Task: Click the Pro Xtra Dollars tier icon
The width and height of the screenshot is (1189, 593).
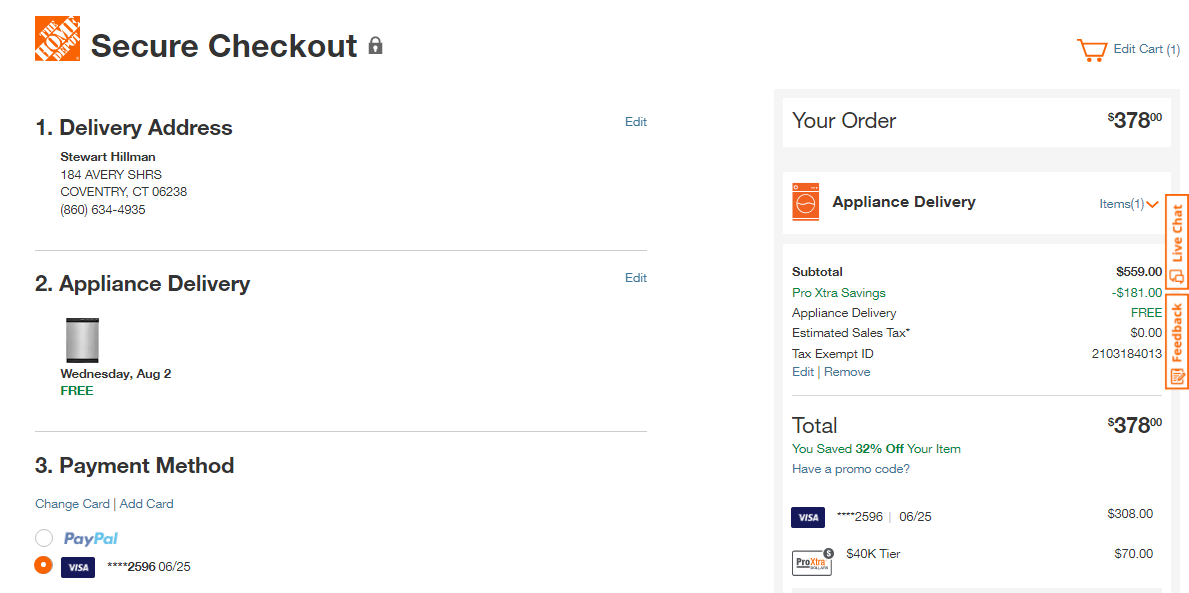Action: click(x=812, y=562)
